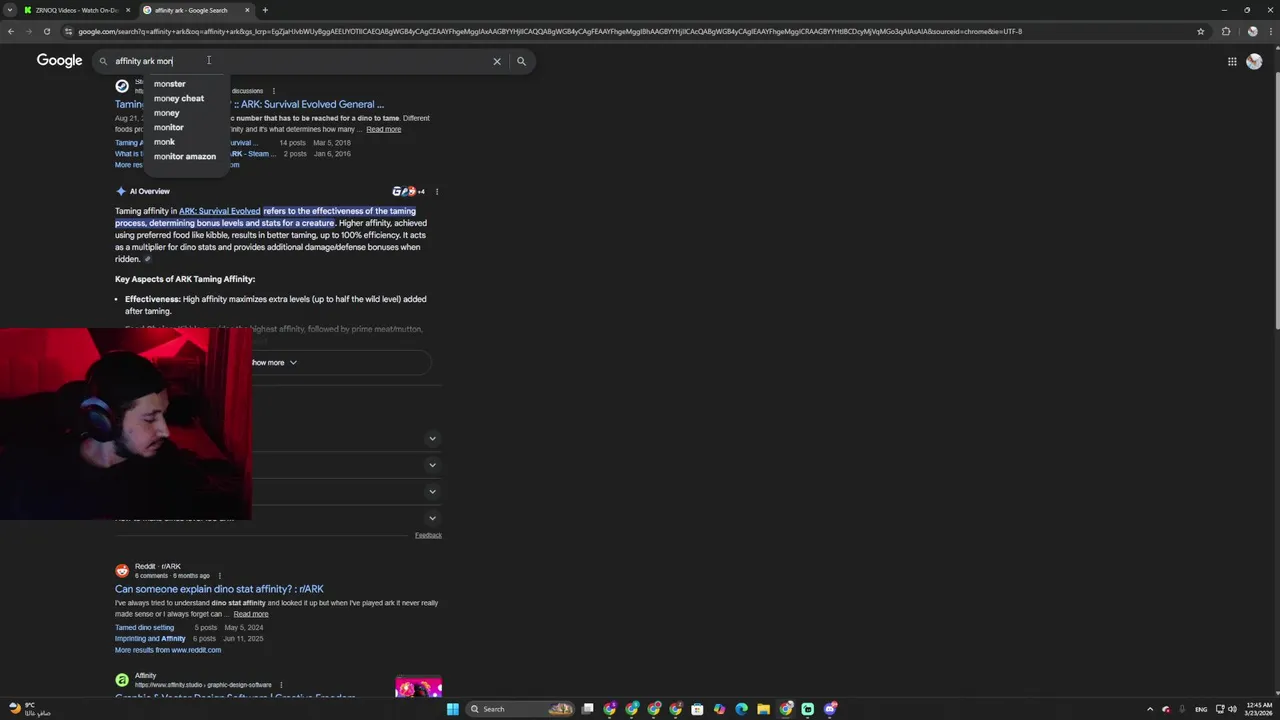Open three-dot menu on Affinity studio result
This screenshot has width=1280, height=720.
pos(280,685)
